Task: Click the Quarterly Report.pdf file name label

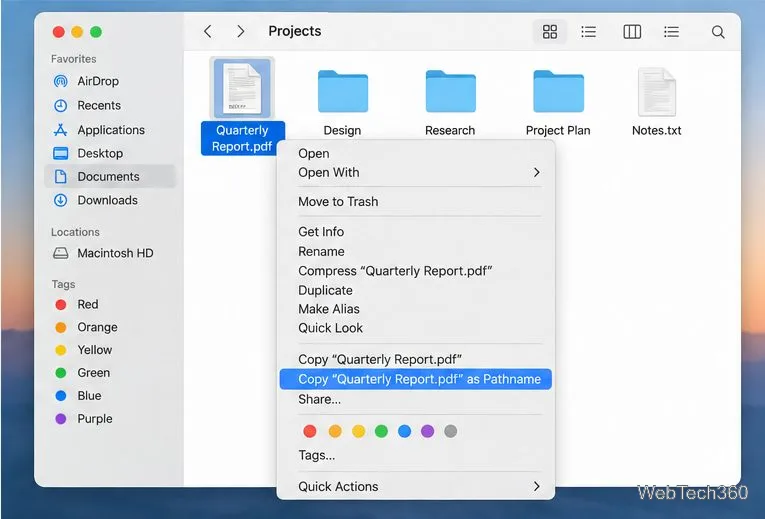Action: click(x=242, y=139)
